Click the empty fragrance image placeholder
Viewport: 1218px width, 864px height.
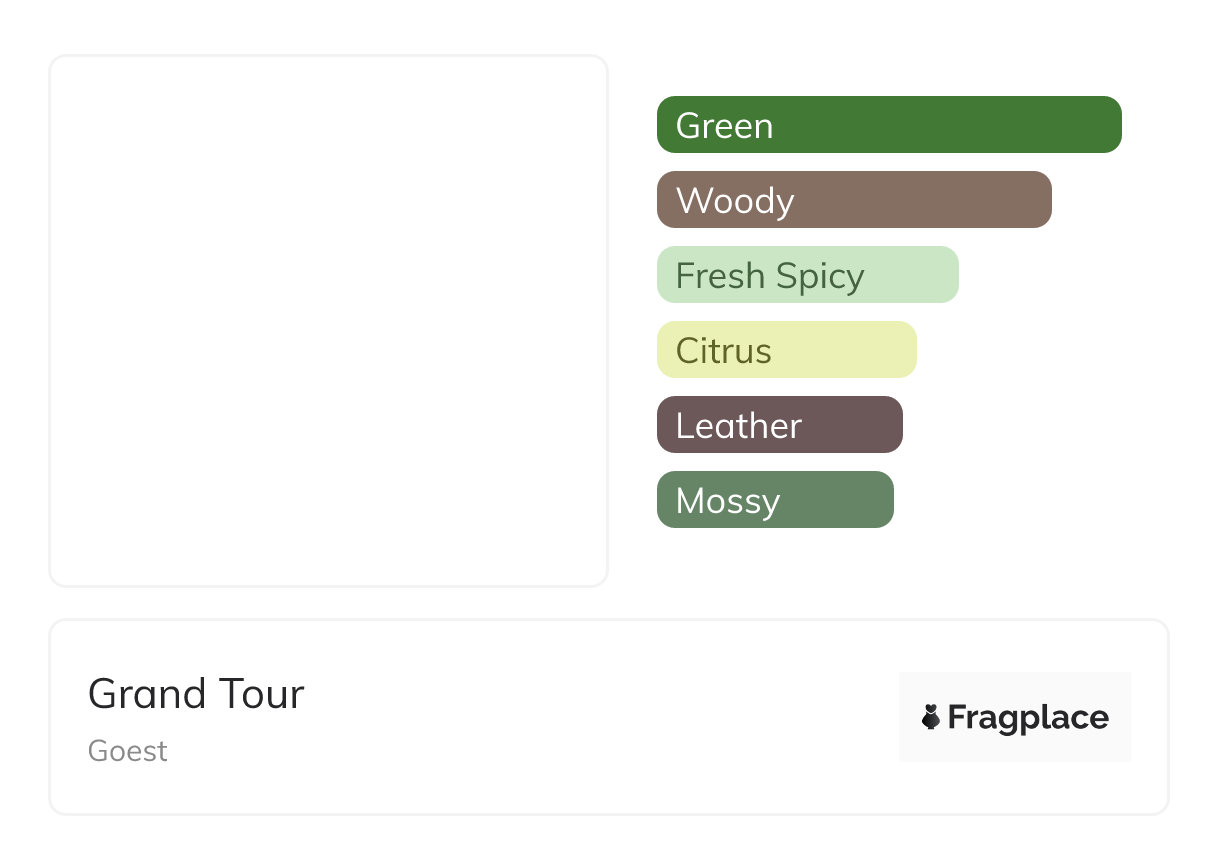[x=328, y=320]
